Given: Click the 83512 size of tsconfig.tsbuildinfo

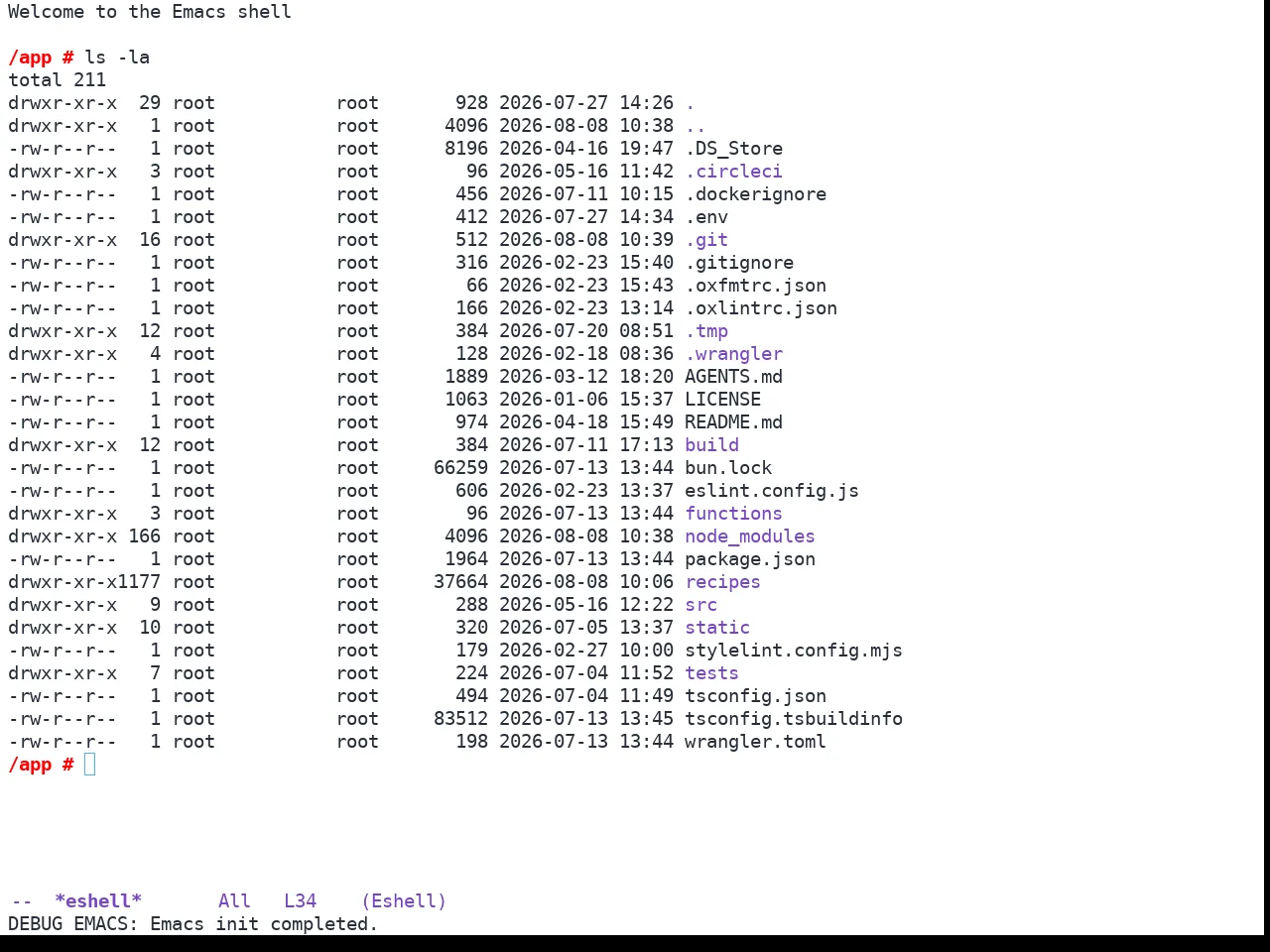Looking at the screenshot, I should (x=460, y=719).
